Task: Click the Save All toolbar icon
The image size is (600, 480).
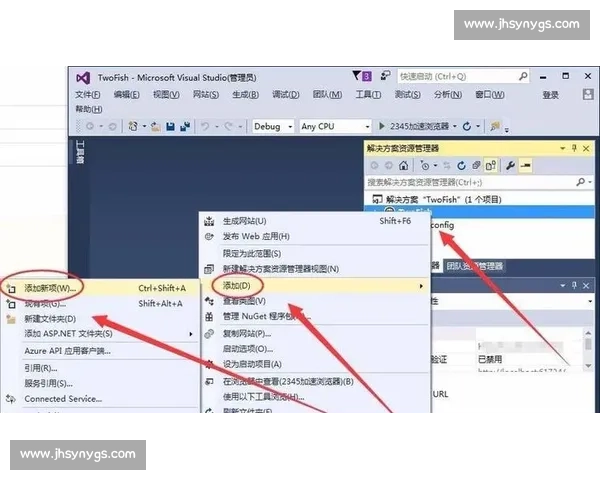Action: (x=186, y=126)
